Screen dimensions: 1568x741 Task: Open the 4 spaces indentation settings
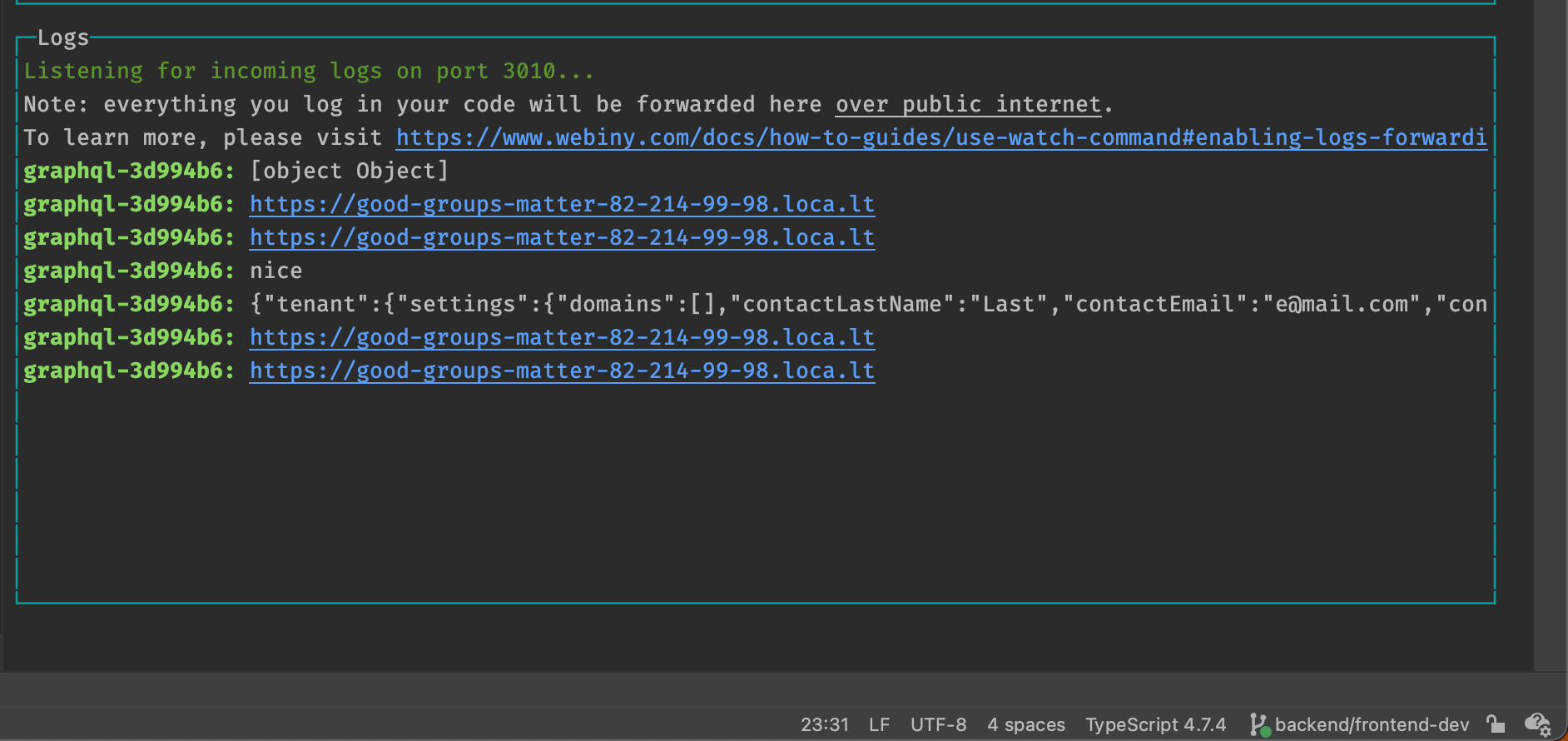click(1025, 724)
